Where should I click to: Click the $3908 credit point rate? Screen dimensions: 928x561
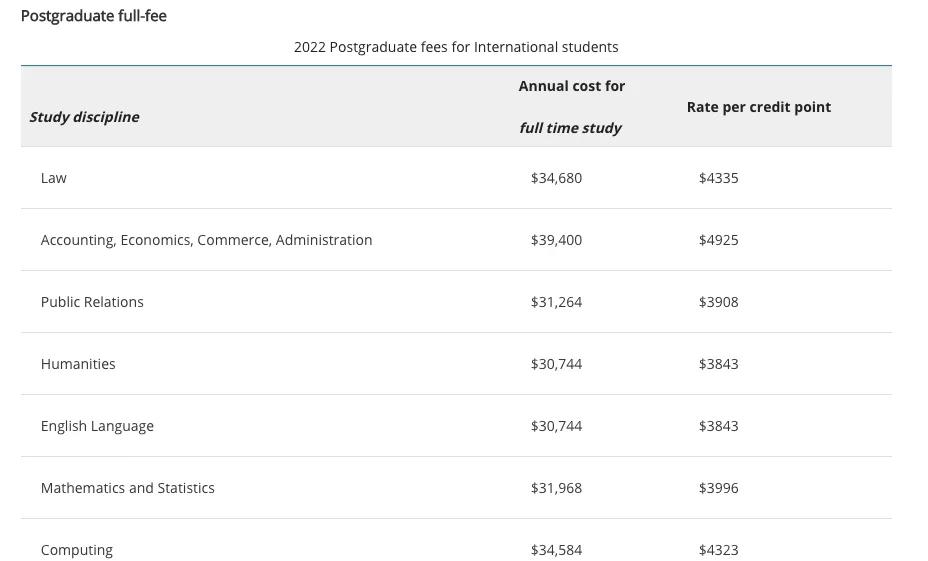pos(718,302)
